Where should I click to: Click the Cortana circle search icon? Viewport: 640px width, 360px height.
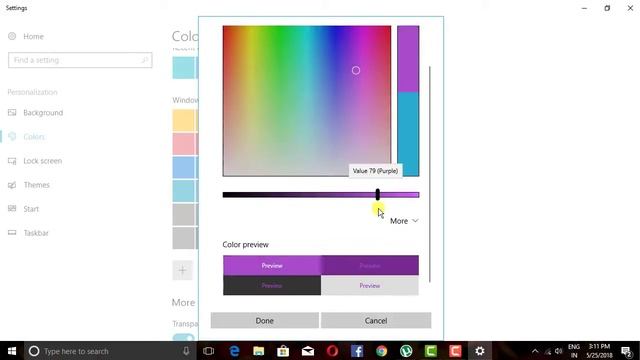coord(34,351)
